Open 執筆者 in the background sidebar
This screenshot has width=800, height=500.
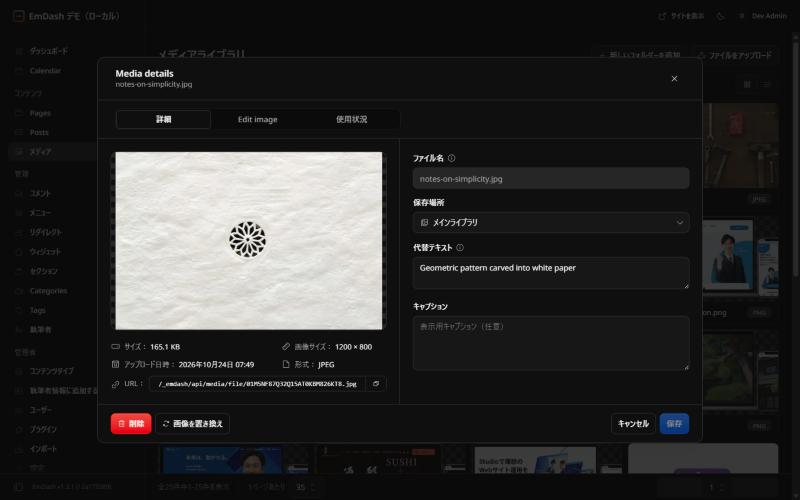(x=40, y=330)
